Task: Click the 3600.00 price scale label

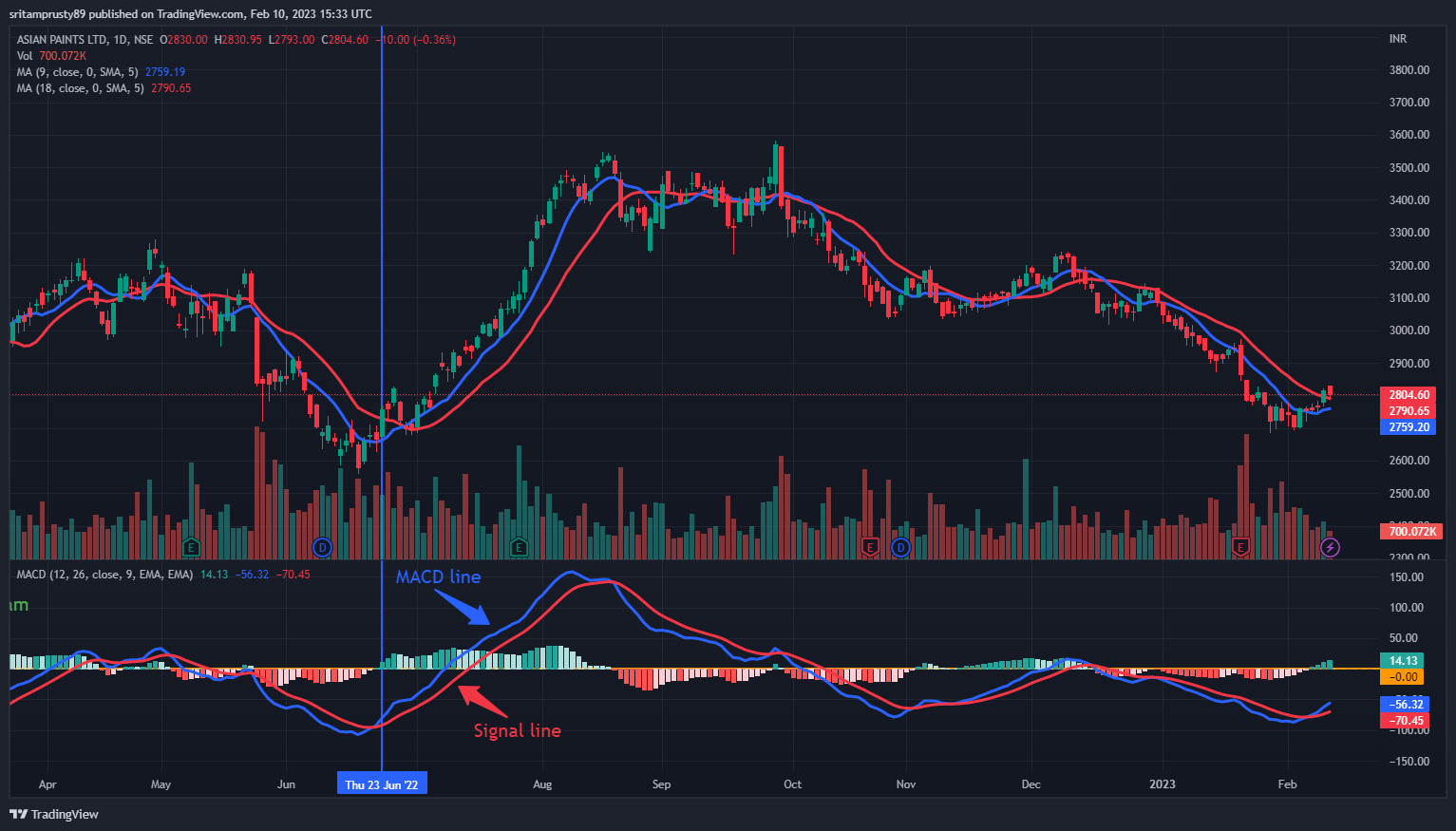Action: (1409, 135)
